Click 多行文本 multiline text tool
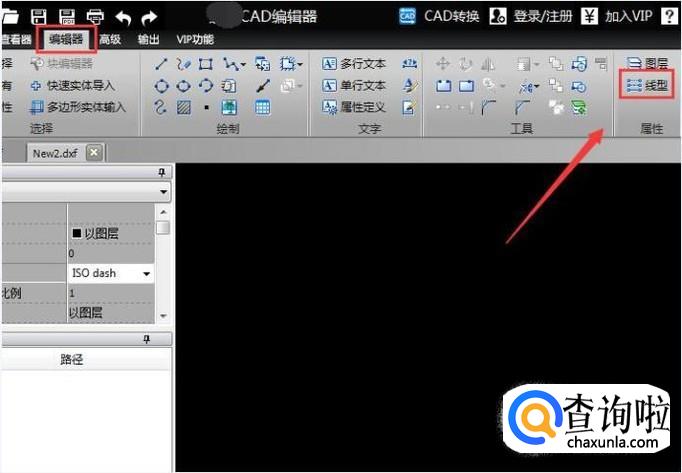The image size is (682, 473). point(354,64)
